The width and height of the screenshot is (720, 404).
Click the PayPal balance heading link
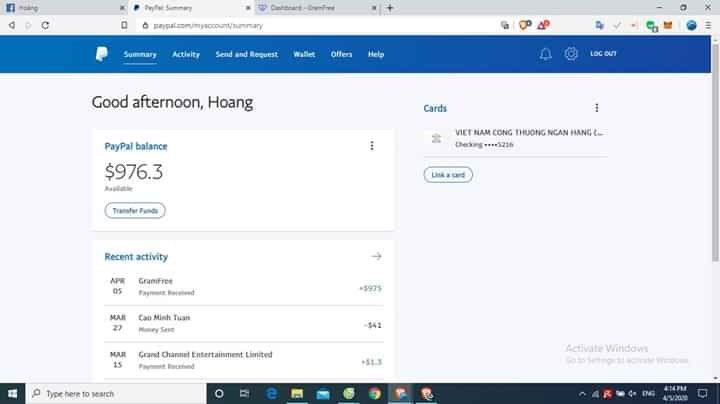pos(136,146)
